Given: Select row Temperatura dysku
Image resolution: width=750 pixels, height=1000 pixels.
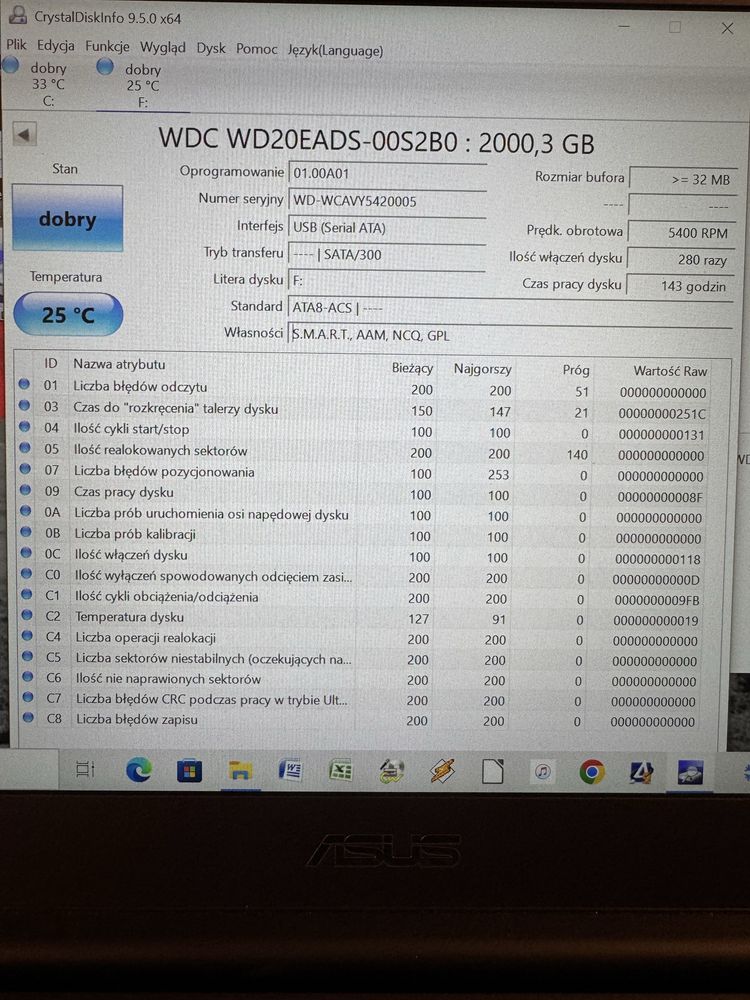Looking at the screenshot, I should pyautogui.click(x=364, y=618).
